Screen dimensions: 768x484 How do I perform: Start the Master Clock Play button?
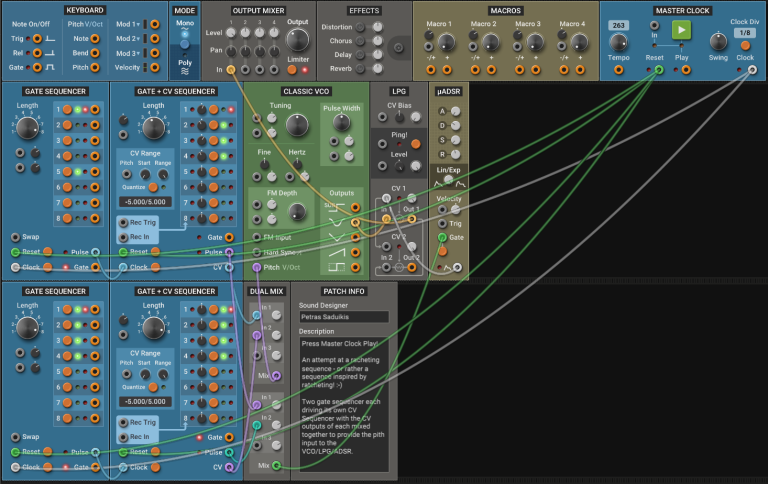(681, 30)
